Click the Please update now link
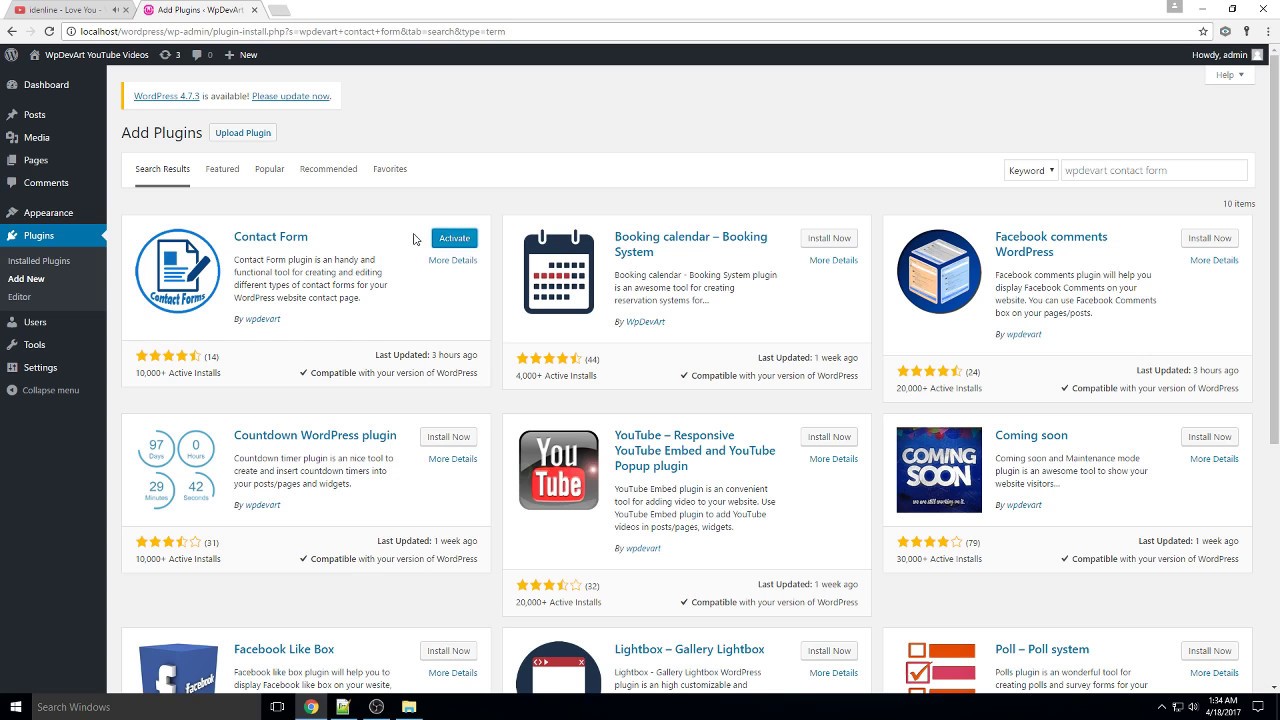 coord(290,96)
